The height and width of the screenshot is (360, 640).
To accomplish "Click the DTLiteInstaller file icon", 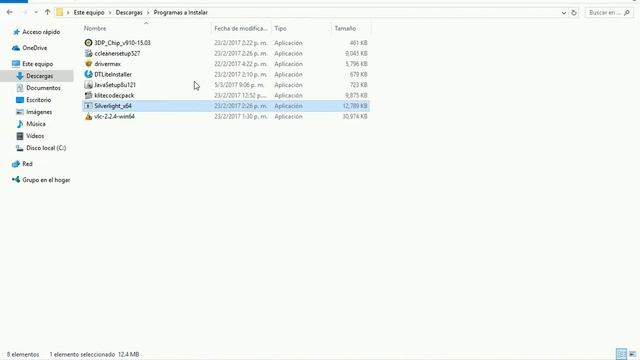I will (88, 74).
